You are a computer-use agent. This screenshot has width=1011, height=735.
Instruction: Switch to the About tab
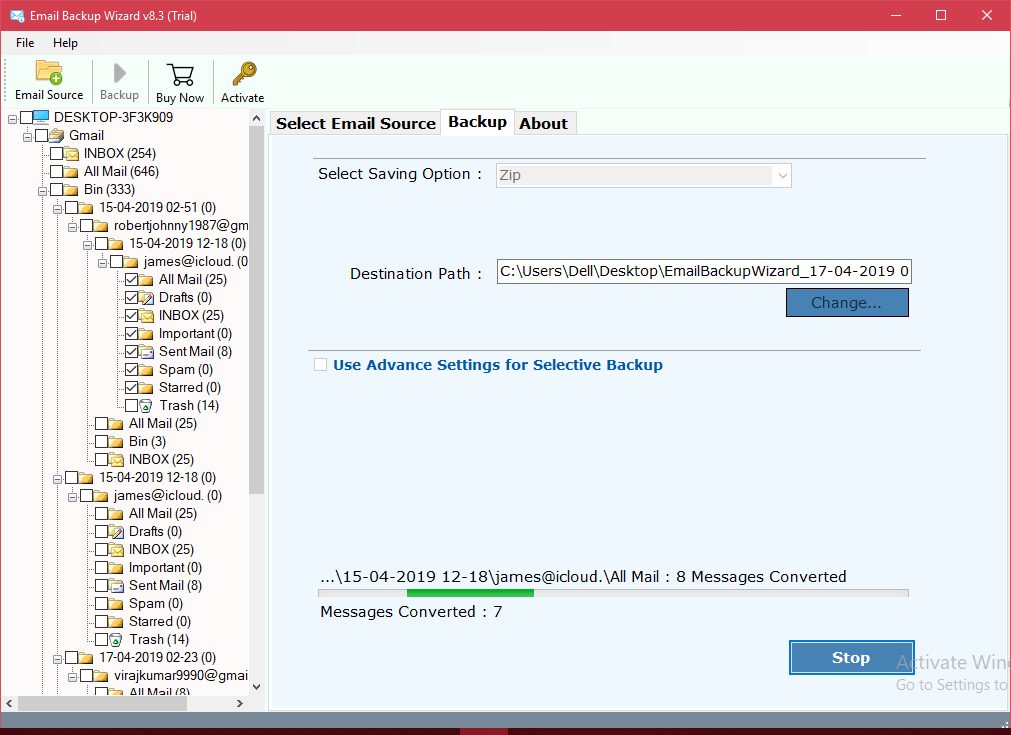(x=543, y=123)
